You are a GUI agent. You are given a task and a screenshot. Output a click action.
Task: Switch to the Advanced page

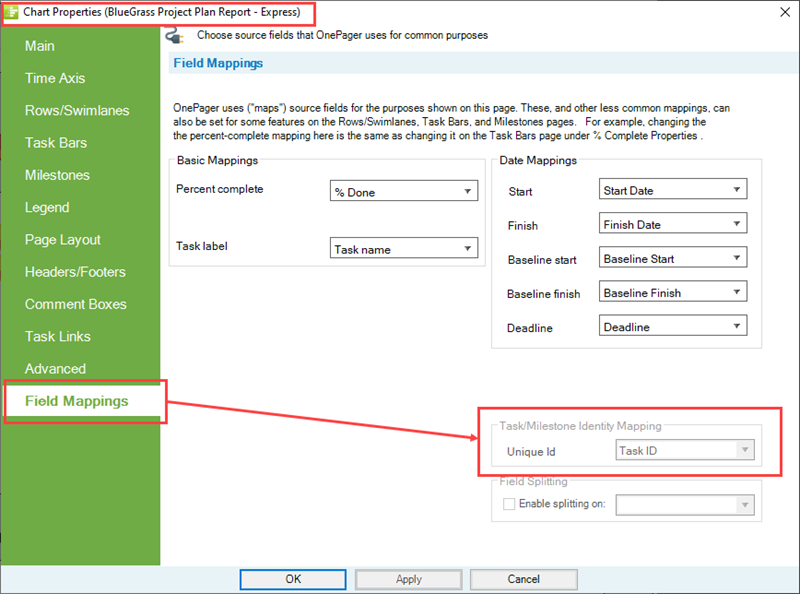pyautogui.click(x=55, y=368)
